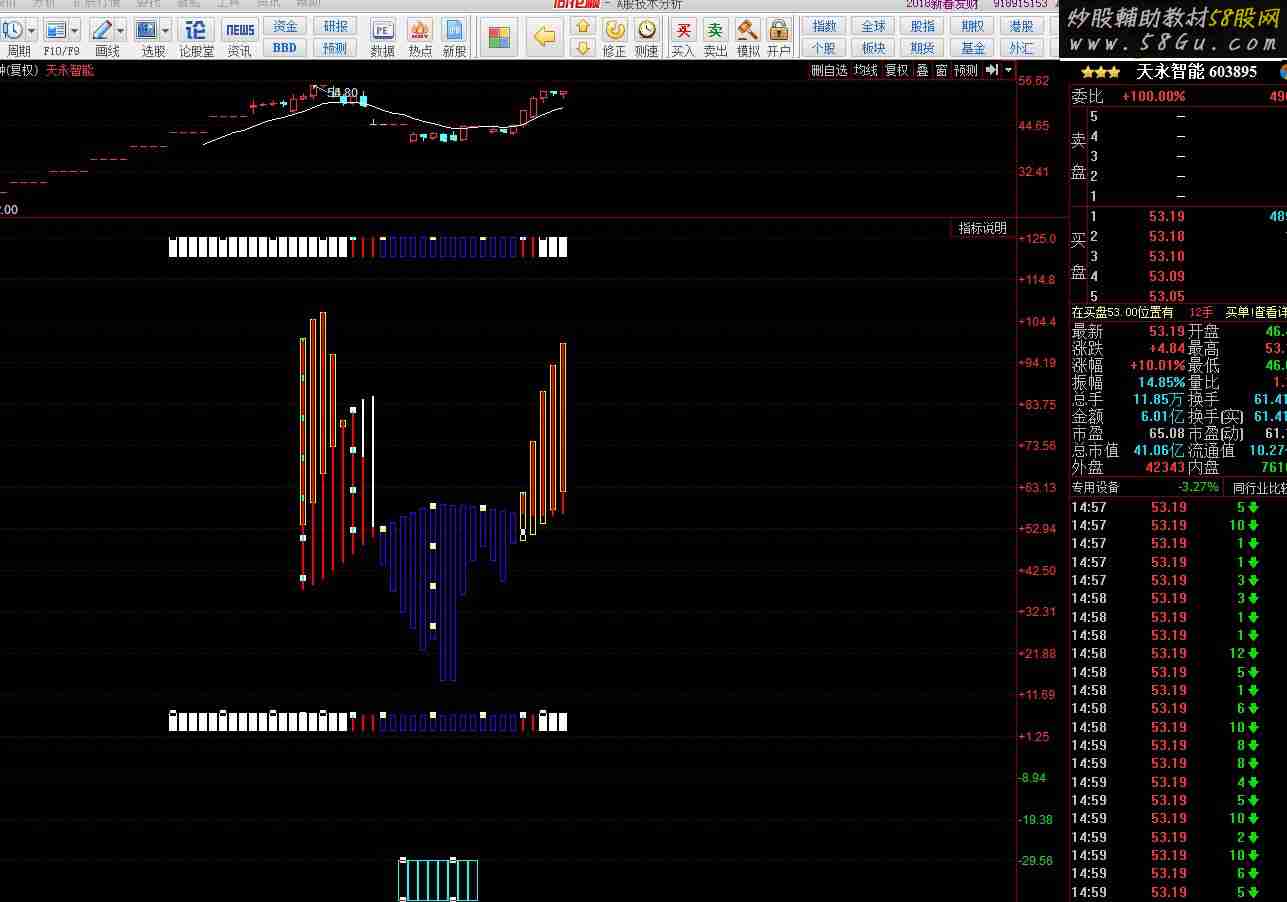Click the cyan bar cluster at the chart bottom
This screenshot has height=902, width=1287.
tap(438, 880)
